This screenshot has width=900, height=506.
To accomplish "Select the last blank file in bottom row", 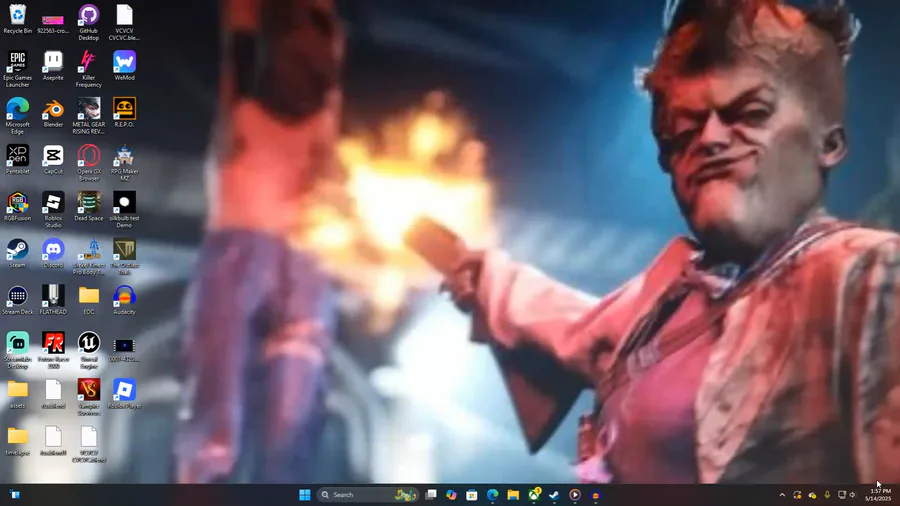I will click(88, 445).
